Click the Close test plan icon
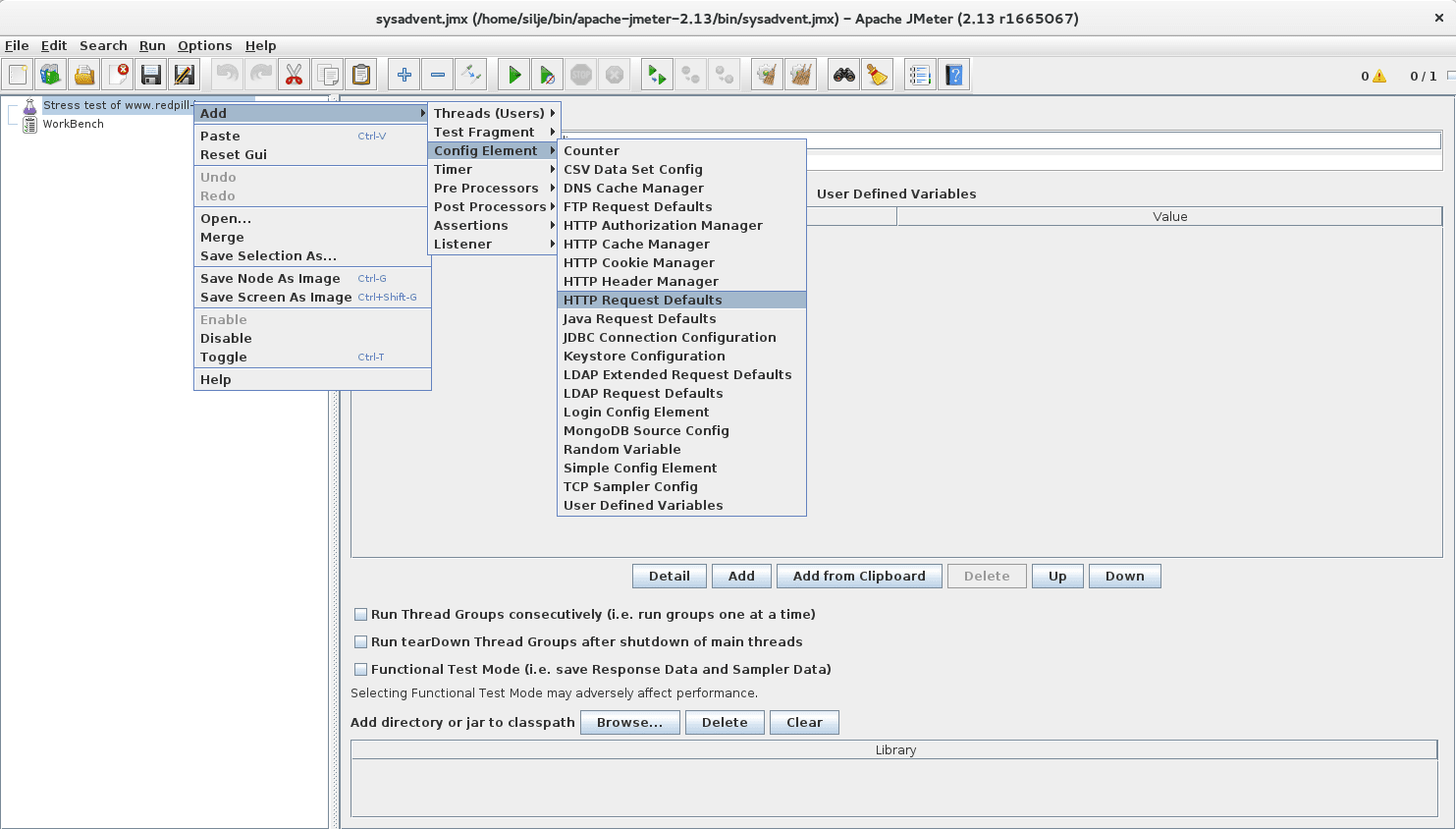This screenshot has width=1456, height=829. 118,75
